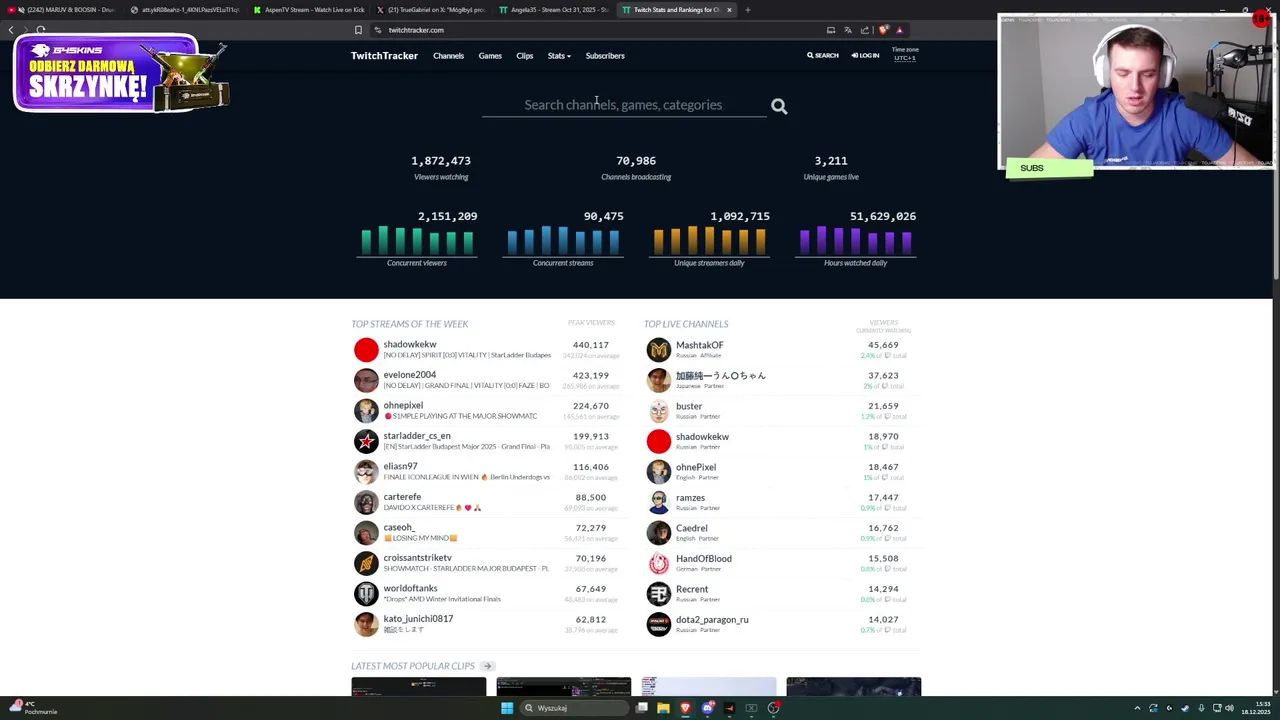Click Recrent's avatar icon
The width and height of the screenshot is (1280, 720).
click(658, 594)
